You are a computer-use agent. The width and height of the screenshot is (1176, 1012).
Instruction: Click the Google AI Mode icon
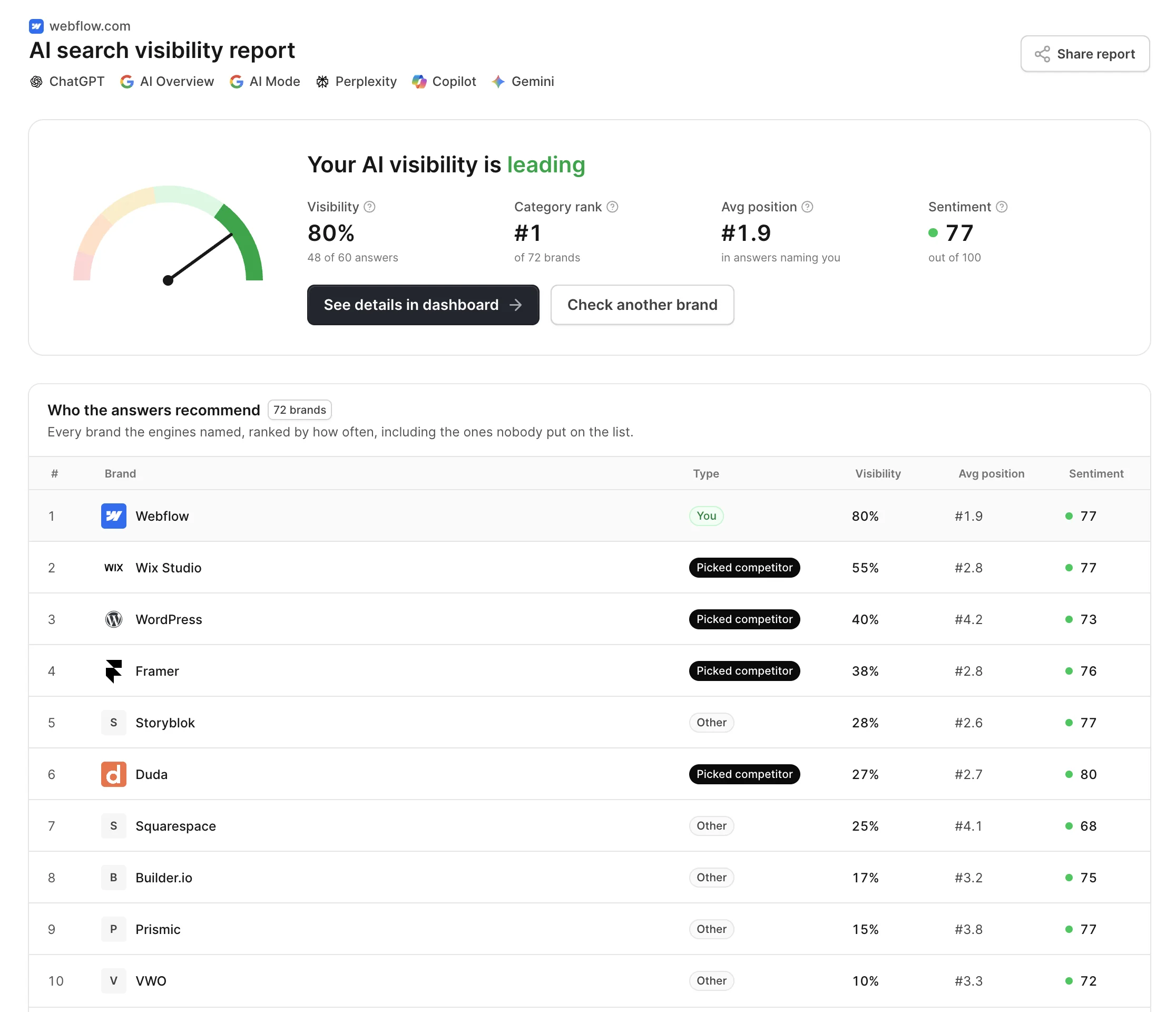click(237, 82)
